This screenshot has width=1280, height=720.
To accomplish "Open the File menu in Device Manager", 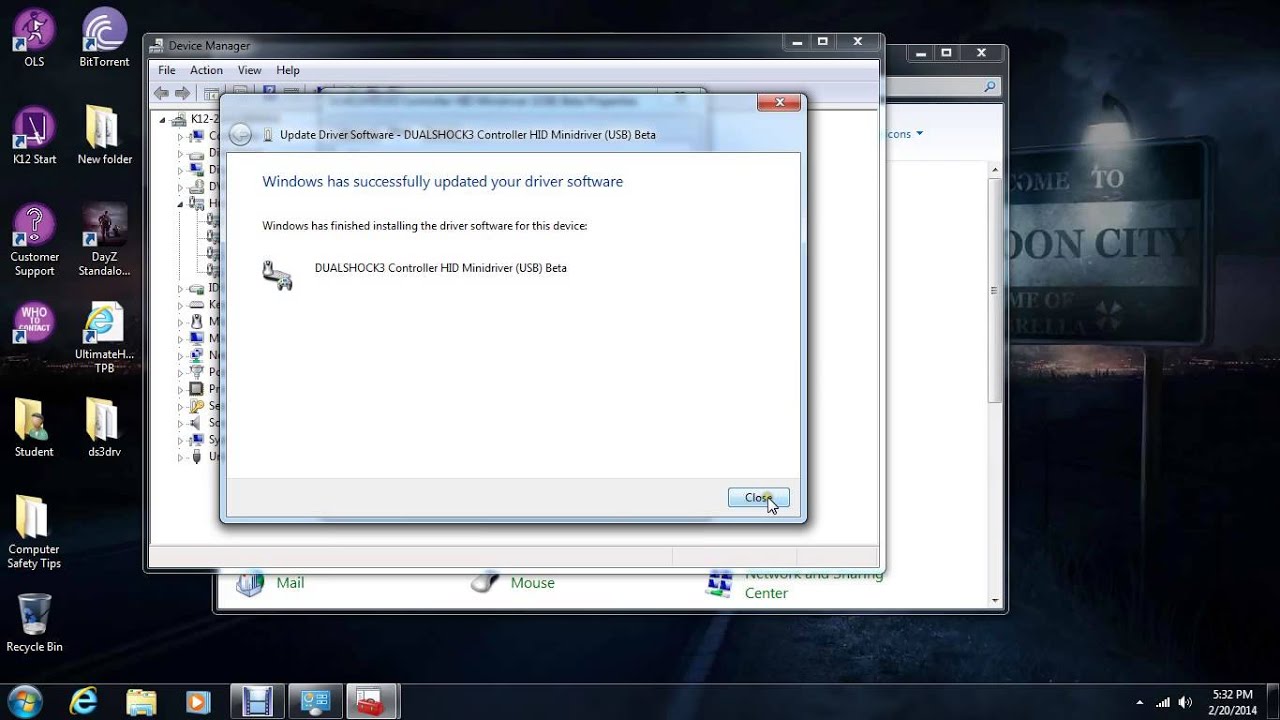I will [167, 70].
